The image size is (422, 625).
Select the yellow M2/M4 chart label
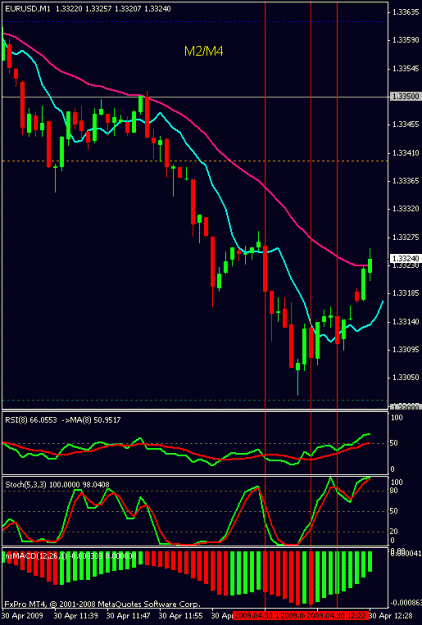click(x=203, y=51)
